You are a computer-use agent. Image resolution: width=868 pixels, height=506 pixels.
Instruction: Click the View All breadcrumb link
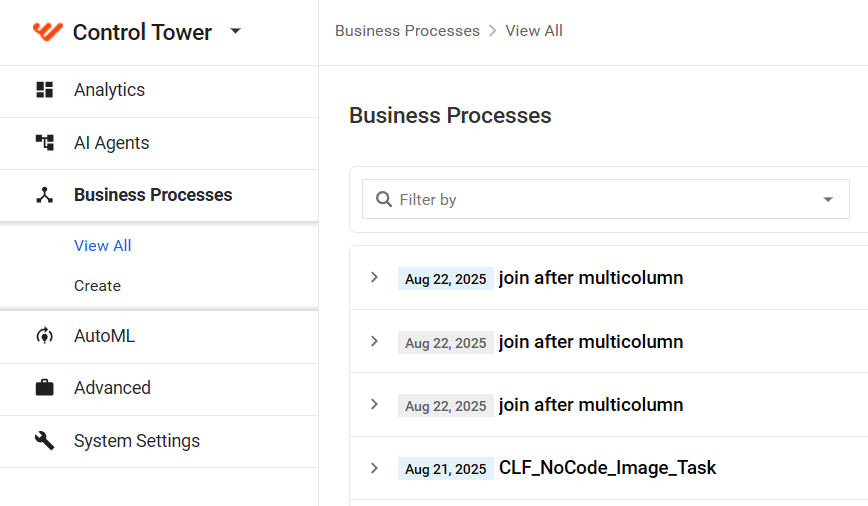tap(534, 31)
